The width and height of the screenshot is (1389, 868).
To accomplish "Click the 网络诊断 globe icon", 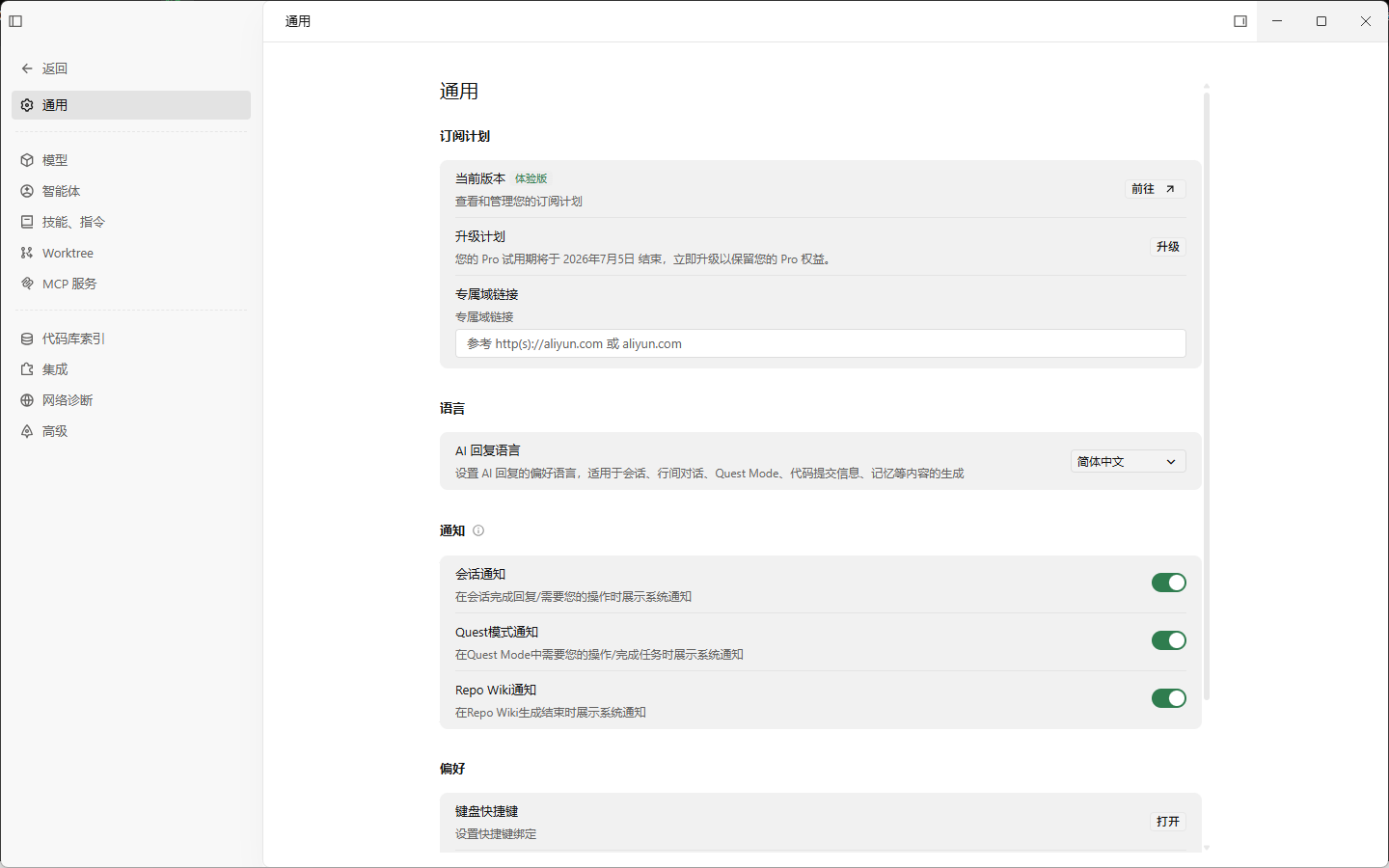I will point(27,400).
